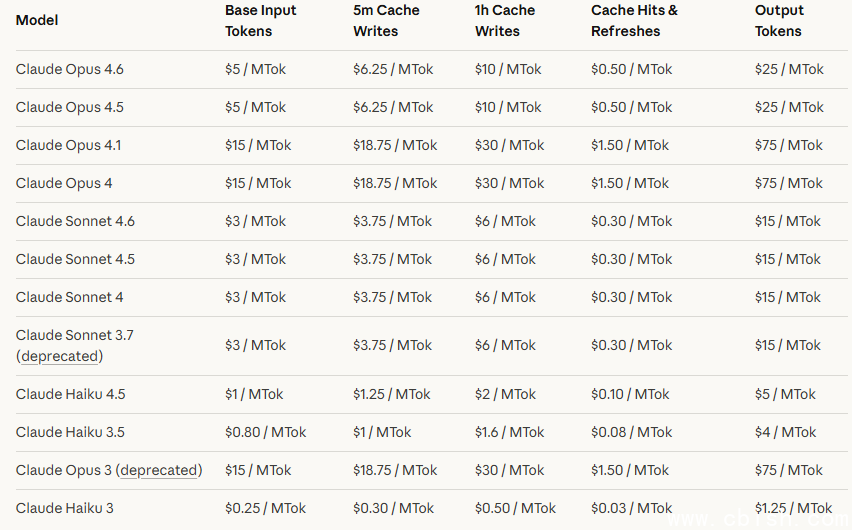Viewport: 852px width, 530px height.
Task: Click the $4 / MTok output tokens price
Action: coord(785,432)
